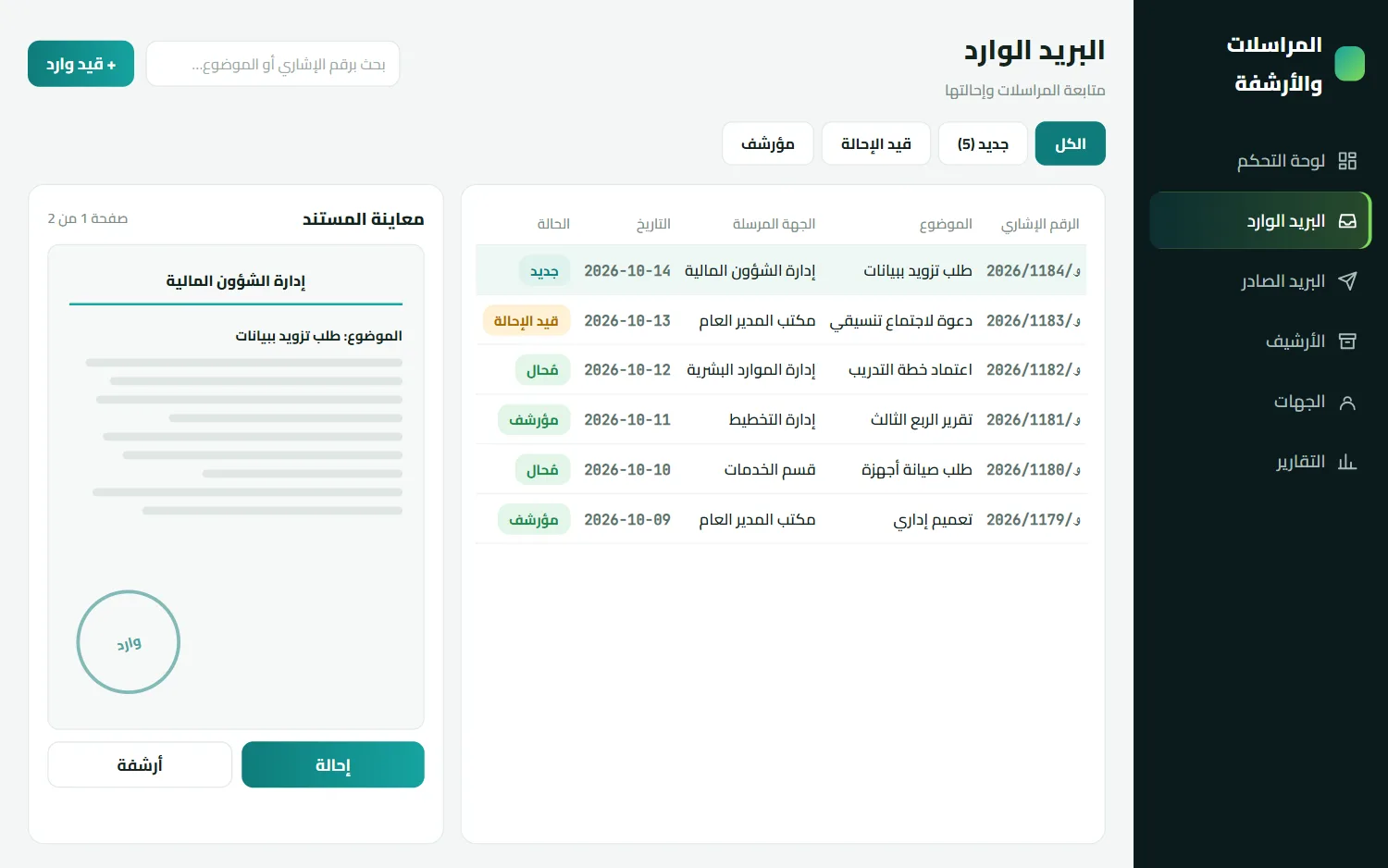Screen dimensions: 1388x868
Task: Click the date 2026-10-10 cell
Action: pos(627,470)
